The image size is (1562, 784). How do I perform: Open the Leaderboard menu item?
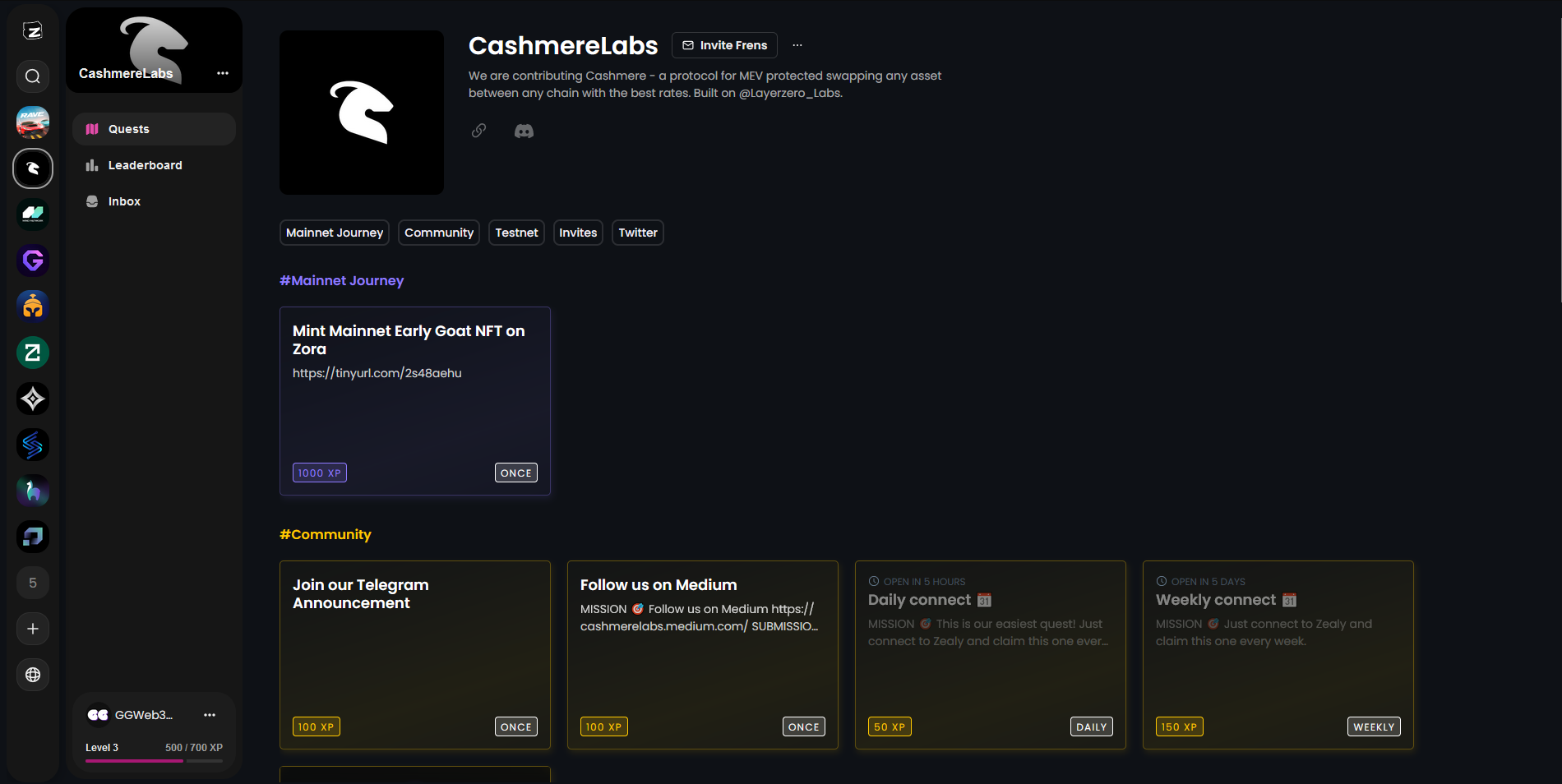tap(145, 165)
